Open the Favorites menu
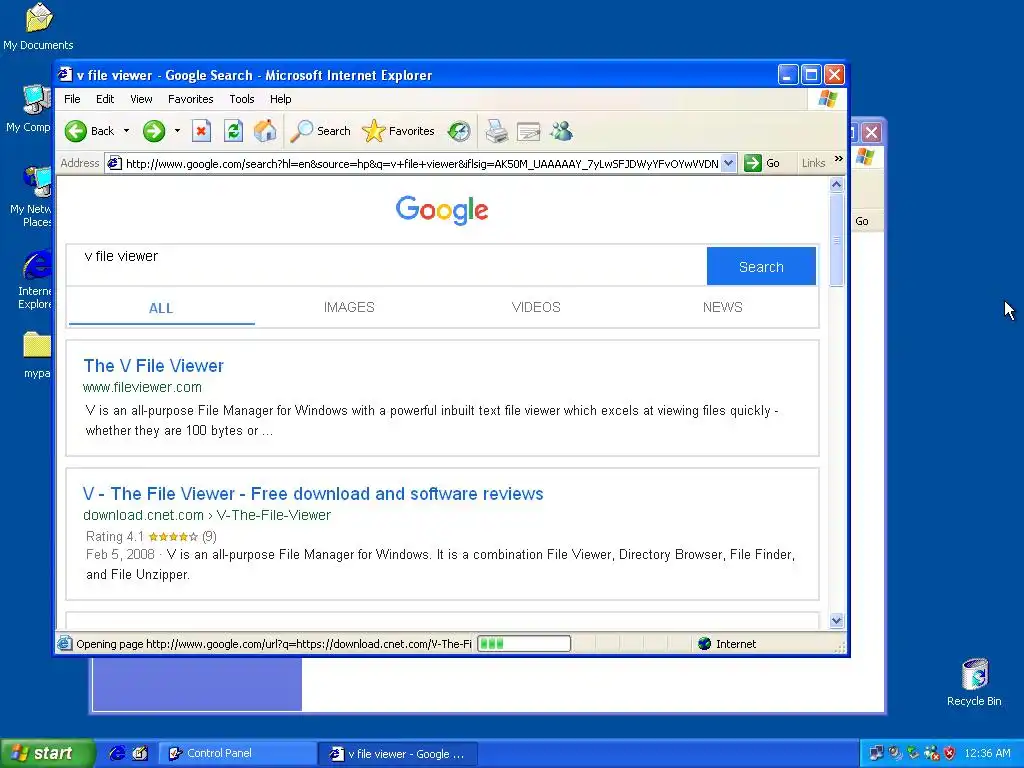Viewport: 1024px width, 768px height. click(x=191, y=99)
